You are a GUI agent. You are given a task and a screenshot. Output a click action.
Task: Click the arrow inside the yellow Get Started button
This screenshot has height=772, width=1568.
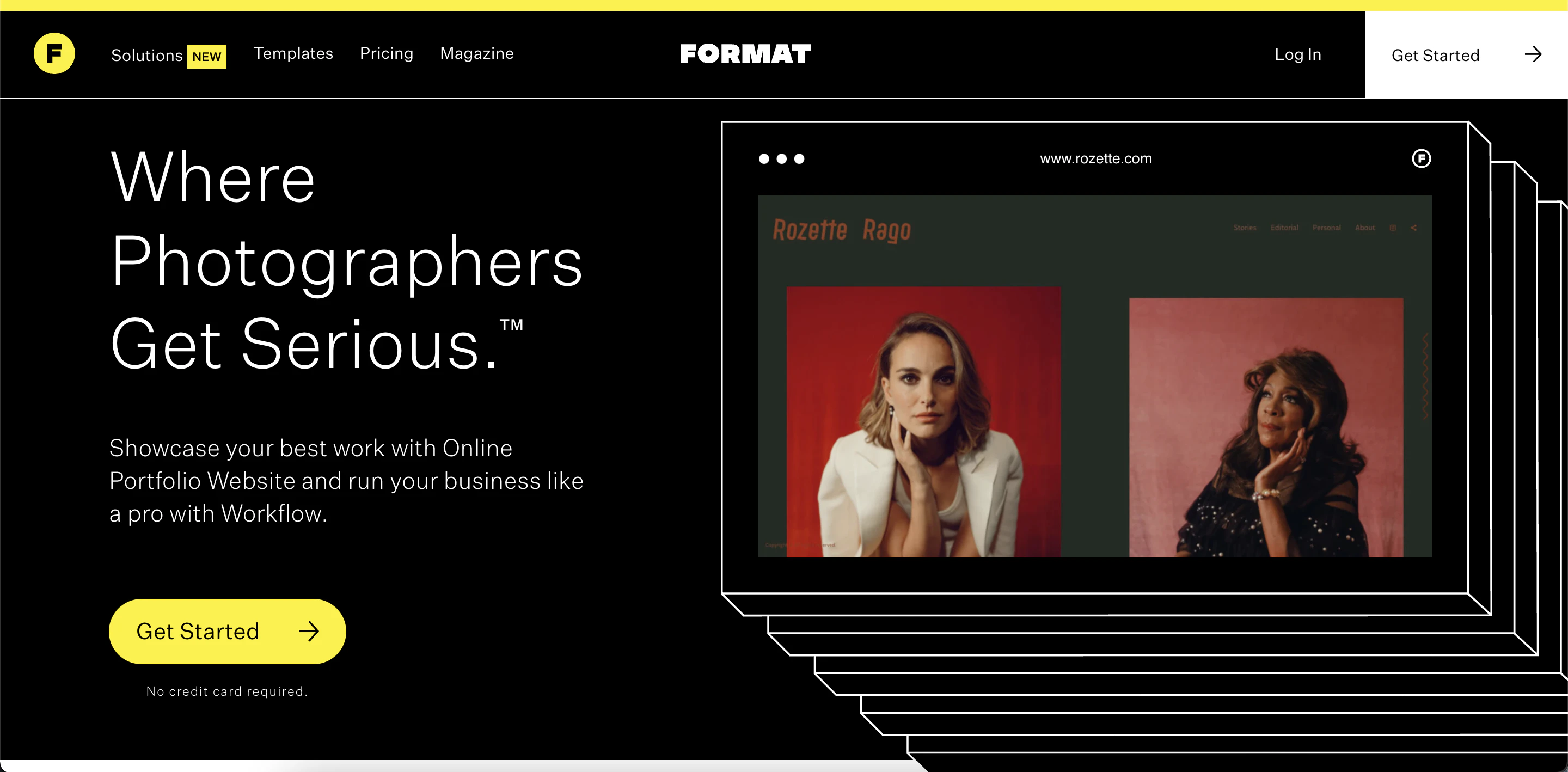click(x=310, y=632)
